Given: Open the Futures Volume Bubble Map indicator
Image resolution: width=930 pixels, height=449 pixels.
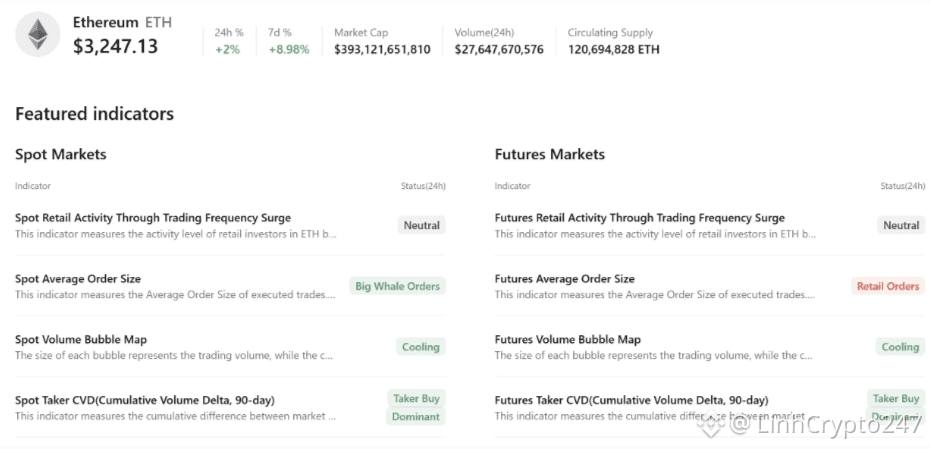Looking at the screenshot, I should [x=567, y=340].
